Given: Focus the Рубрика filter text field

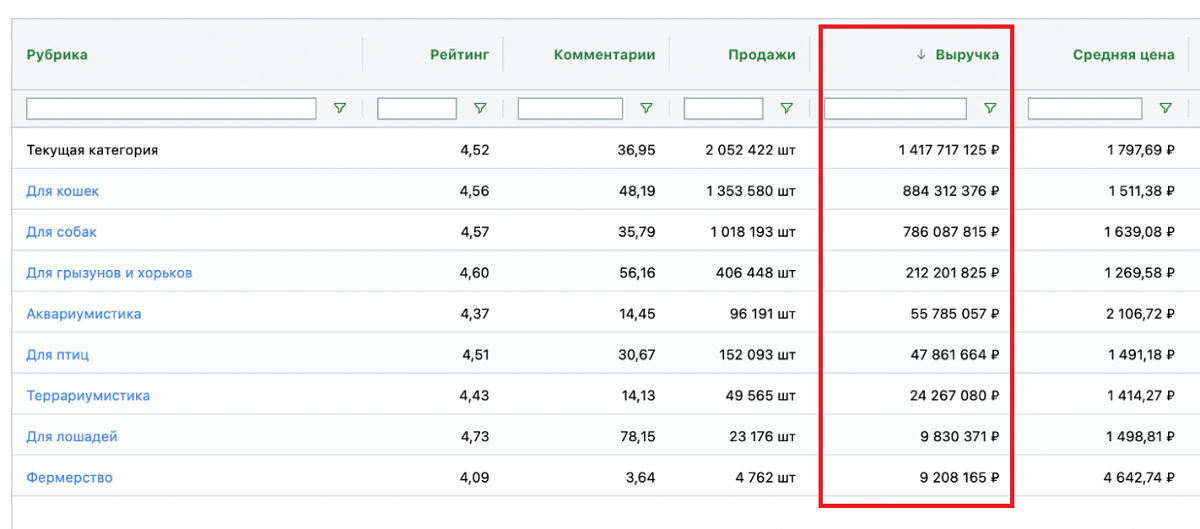Looking at the screenshot, I should [x=171, y=108].
